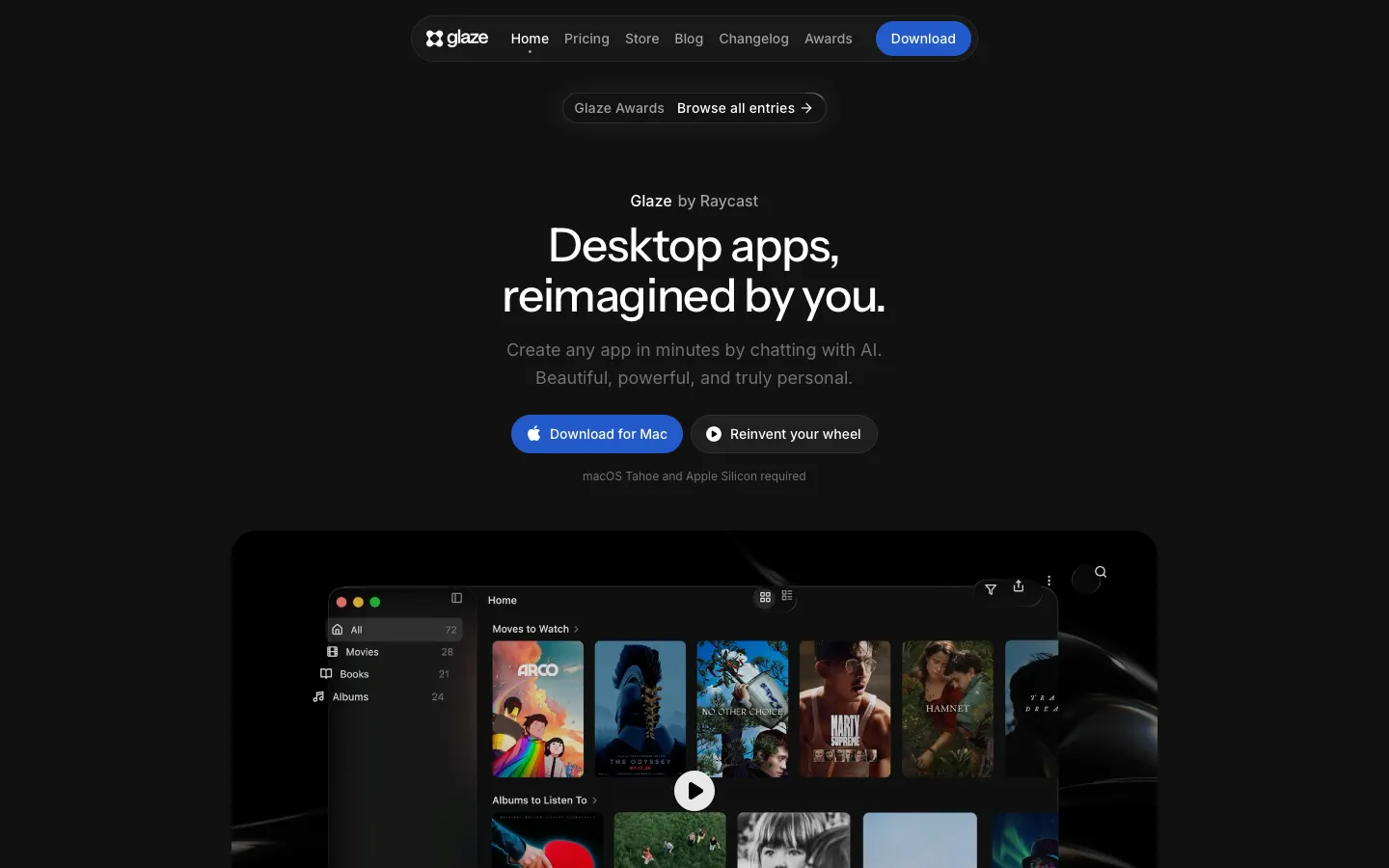
Task: Click the Reinvent your wheel button
Action: point(784,434)
